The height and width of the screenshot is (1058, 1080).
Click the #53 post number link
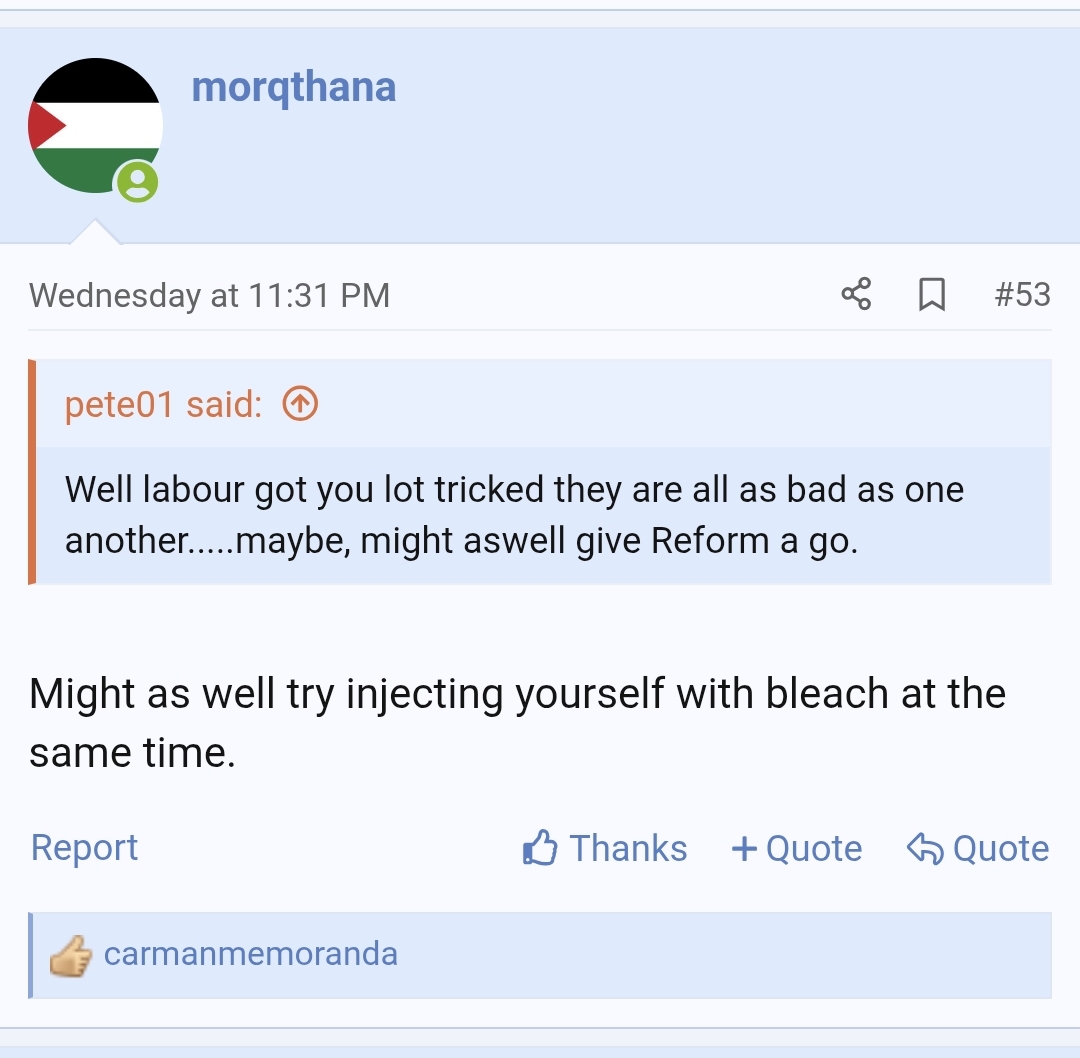tap(1023, 295)
